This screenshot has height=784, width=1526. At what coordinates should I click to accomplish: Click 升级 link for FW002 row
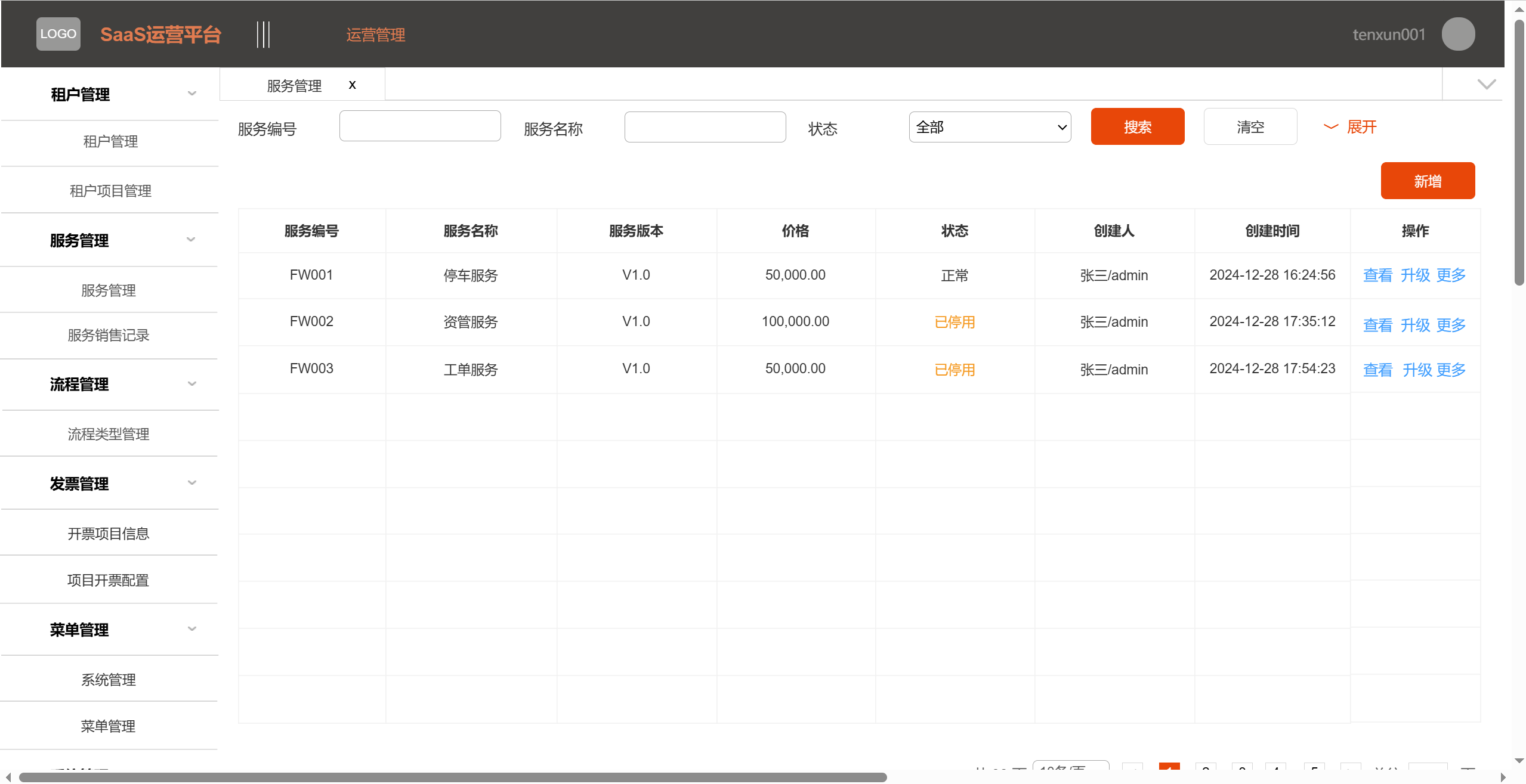pyautogui.click(x=1415, y=325)
